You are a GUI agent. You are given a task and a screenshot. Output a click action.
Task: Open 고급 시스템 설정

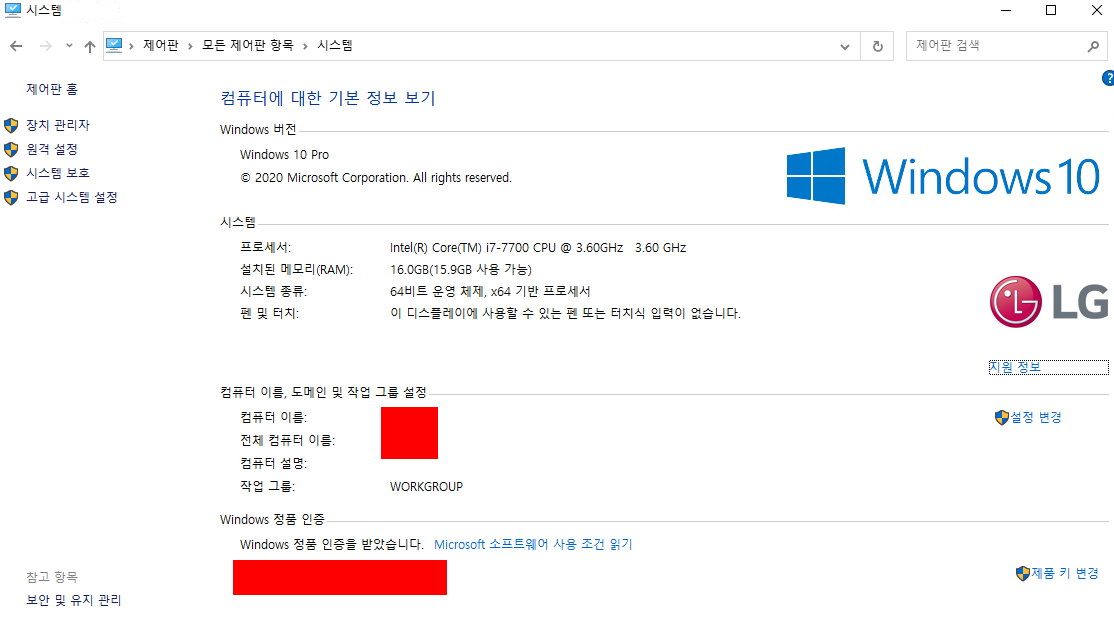click(72, 198)
